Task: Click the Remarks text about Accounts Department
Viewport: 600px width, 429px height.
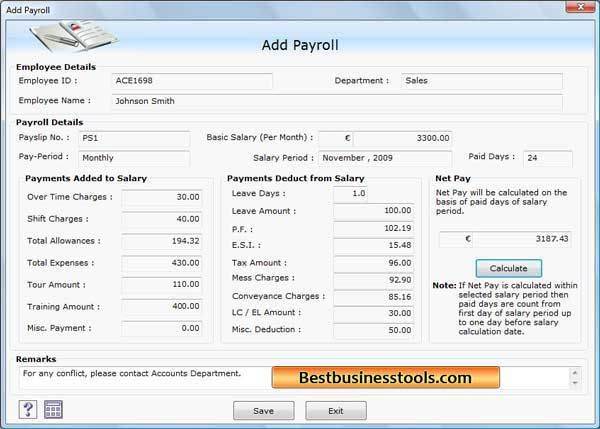Action: tap(132, 373)
